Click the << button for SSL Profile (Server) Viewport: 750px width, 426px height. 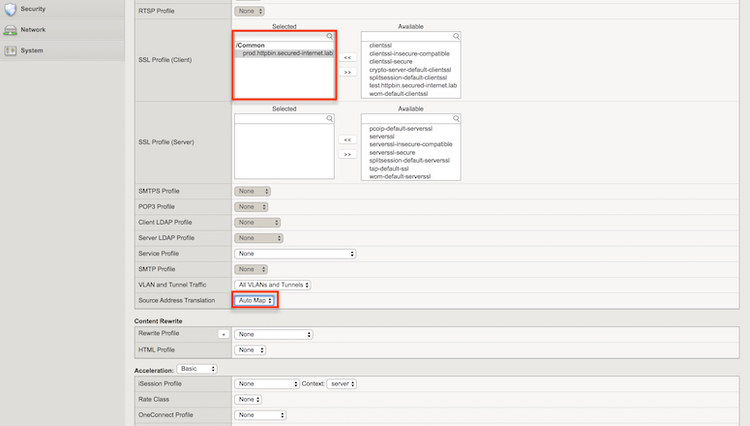coord(348,140)
